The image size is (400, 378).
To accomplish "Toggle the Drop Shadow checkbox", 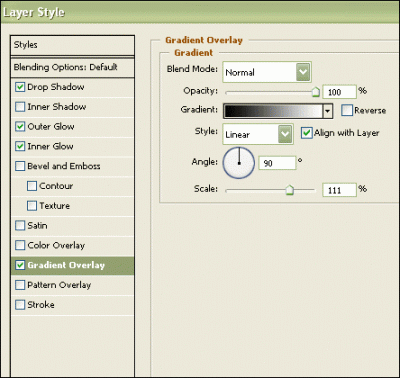I will tap(20, 87).
